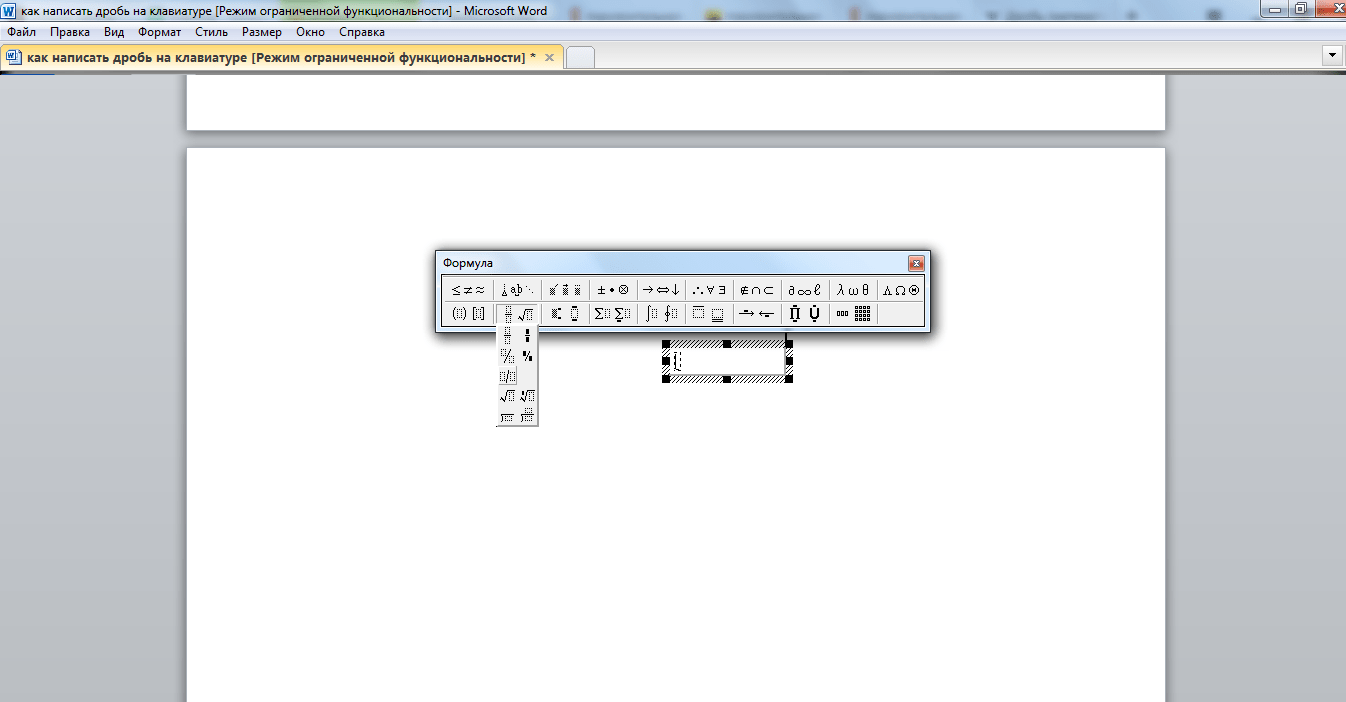
Task: Insert the nth root template
Action: click(527, 396)
